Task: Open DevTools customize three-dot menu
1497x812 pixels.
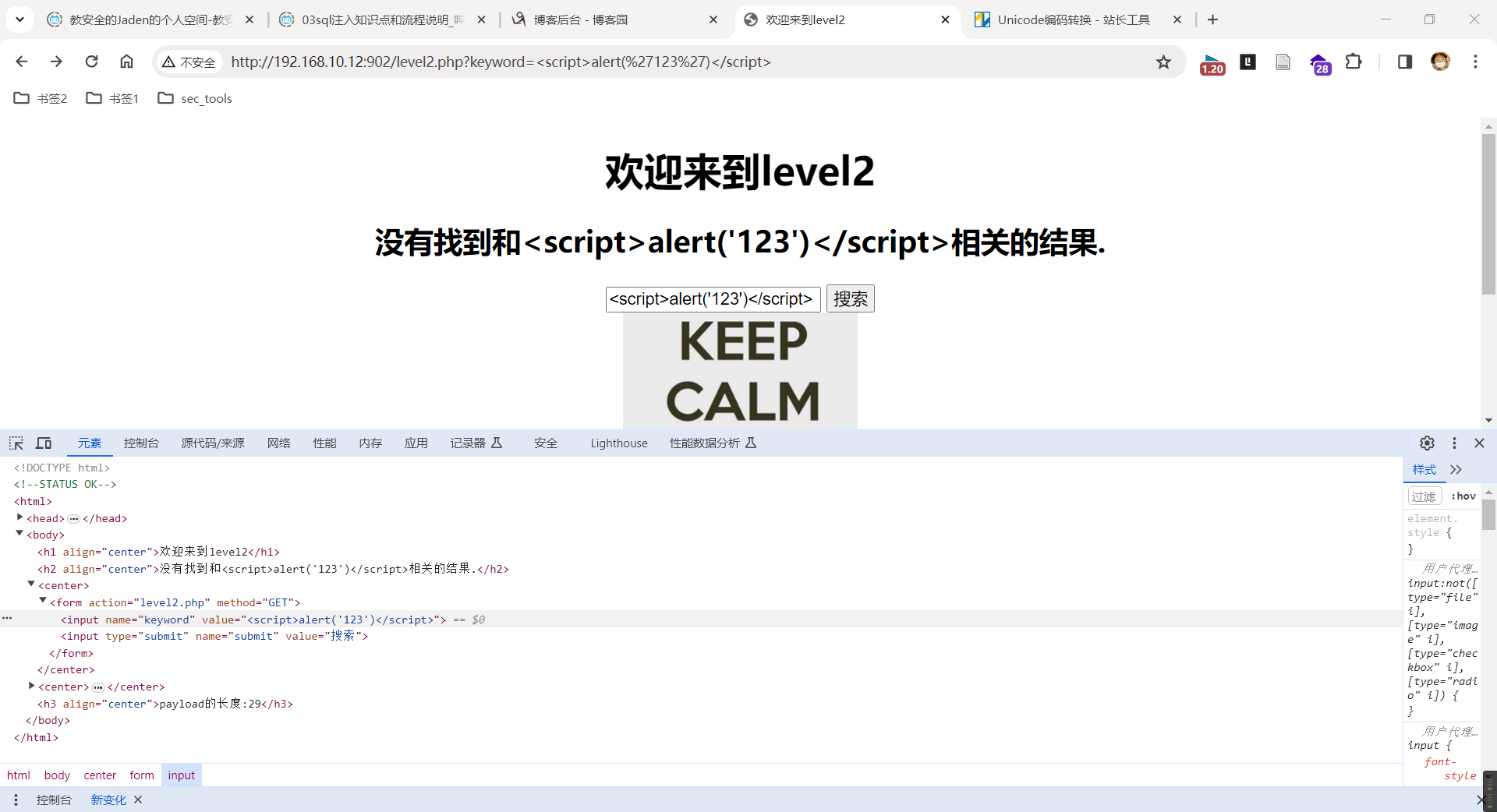Action: (1454, 443)
